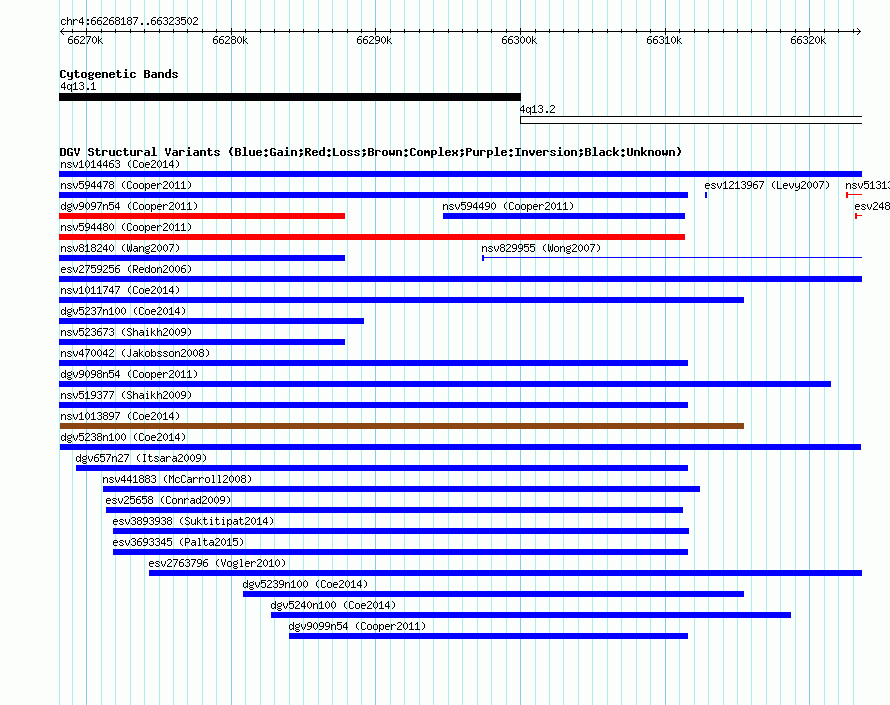Click the 66270k ruler position label
Viewport: 890px width, 705px height.
(85, 40)
